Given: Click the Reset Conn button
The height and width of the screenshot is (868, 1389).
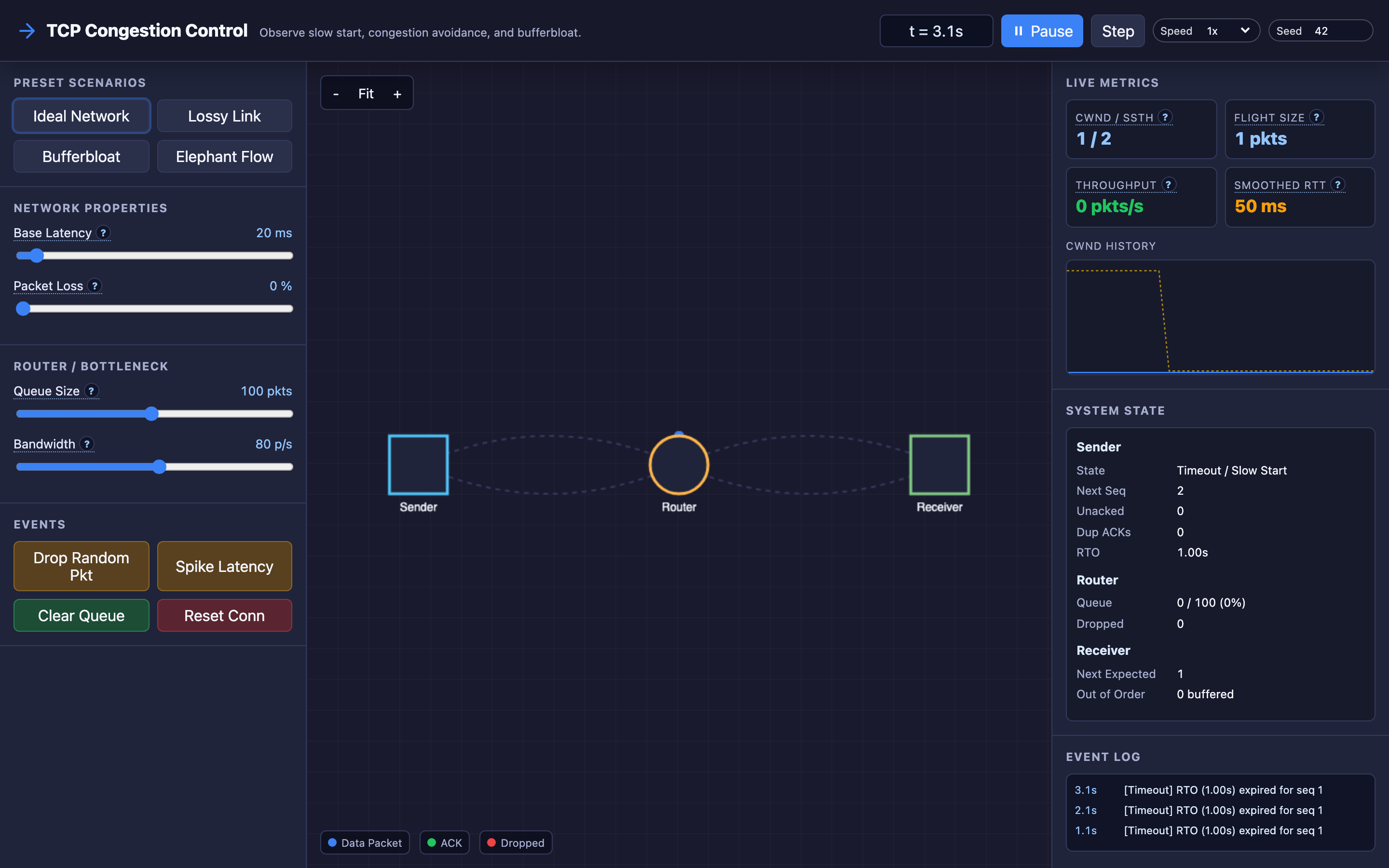Looking at the screenshot, I should pyautogui.click(x=224, y=615).
